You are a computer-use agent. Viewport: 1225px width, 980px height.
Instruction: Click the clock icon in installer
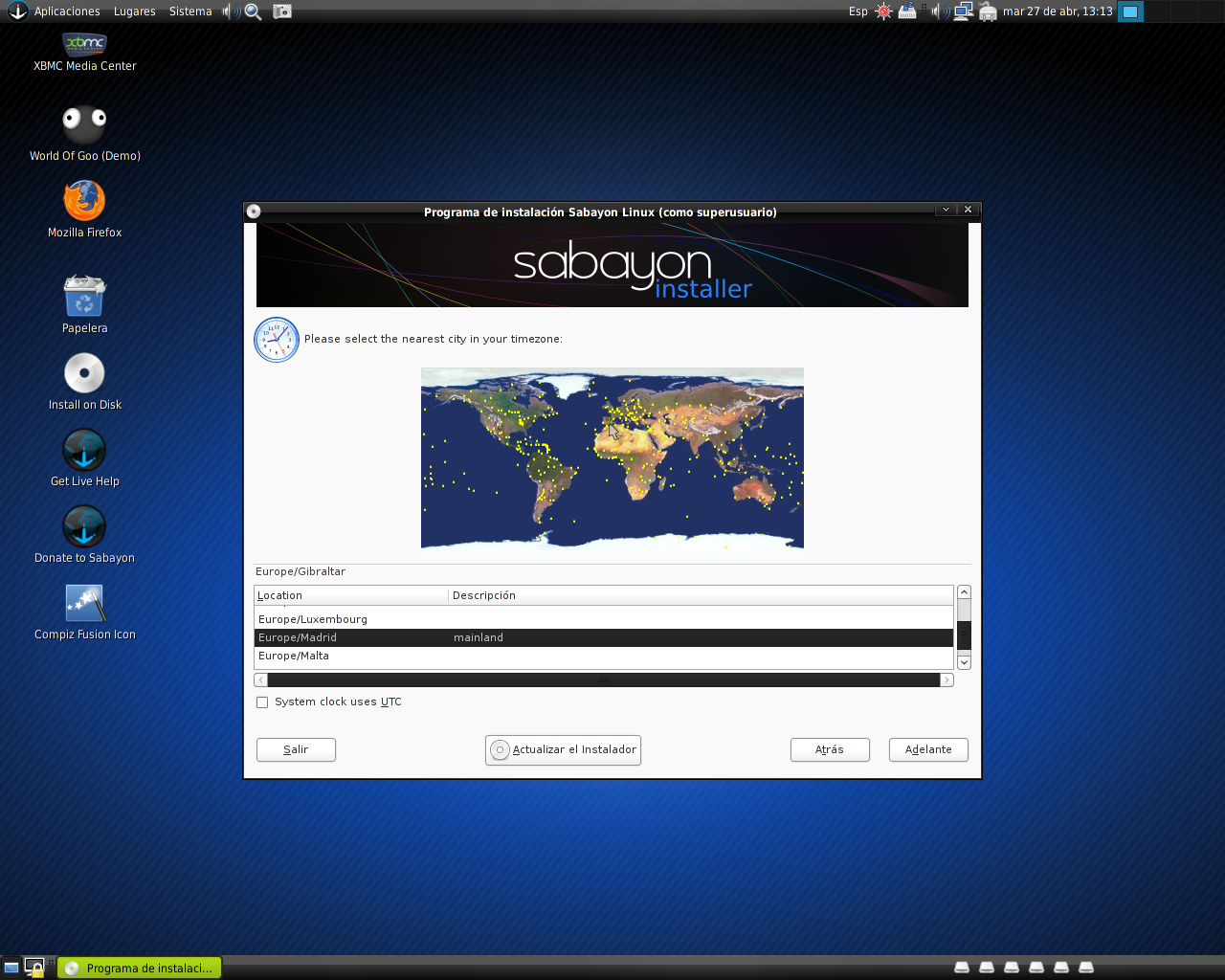277,340
